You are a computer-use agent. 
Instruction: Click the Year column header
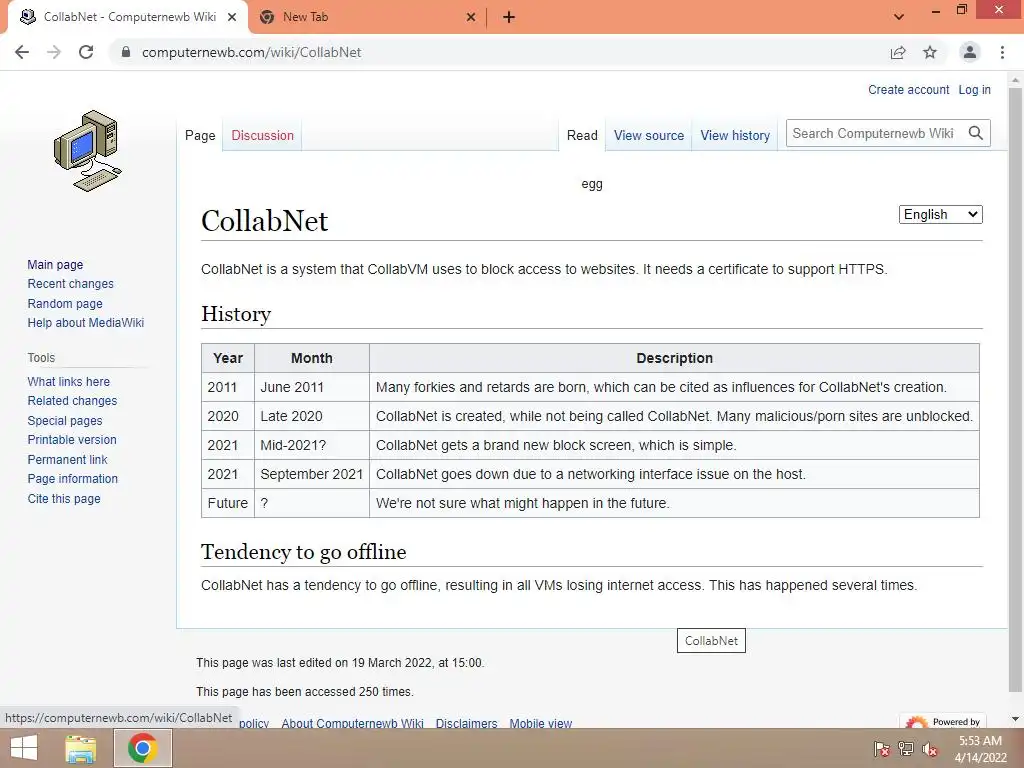click(228, 358)
